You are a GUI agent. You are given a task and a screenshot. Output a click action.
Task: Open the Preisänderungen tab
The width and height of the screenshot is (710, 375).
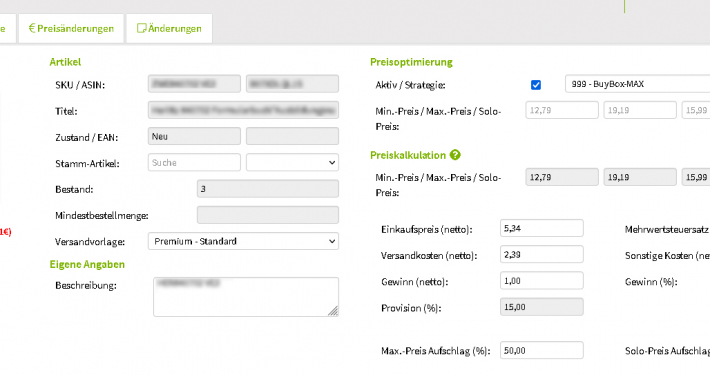[x=71, y=29]
